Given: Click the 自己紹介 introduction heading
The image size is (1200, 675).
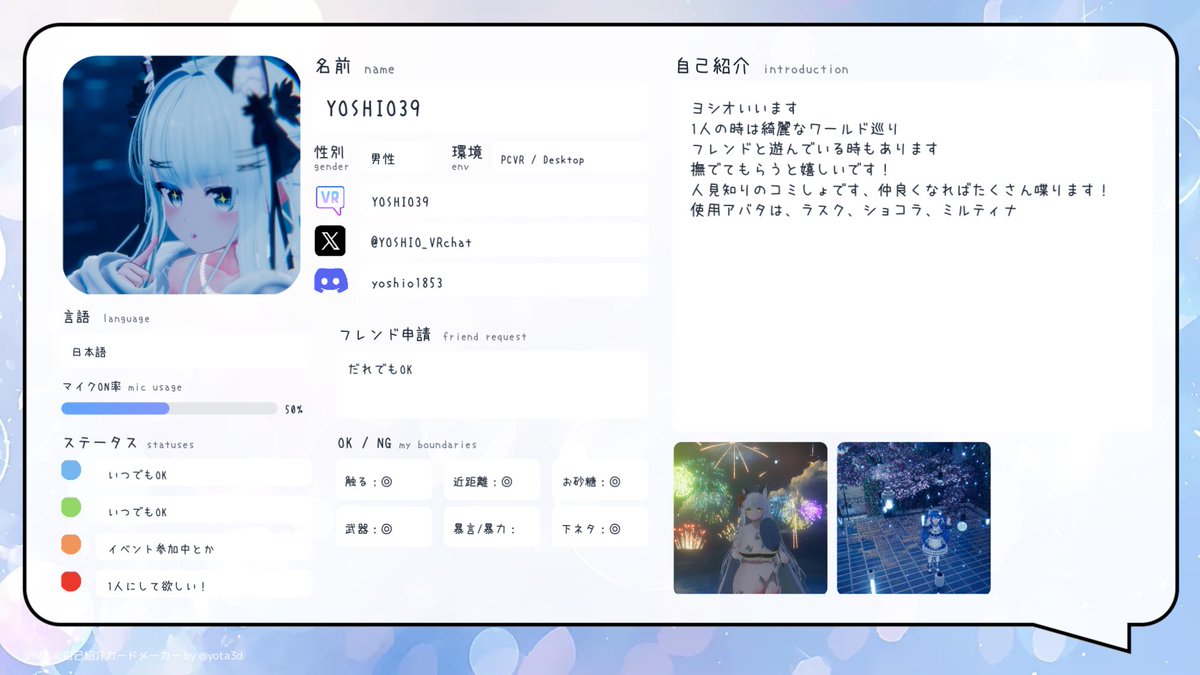Looking at the screenshot, I should (x=762, y=67).
